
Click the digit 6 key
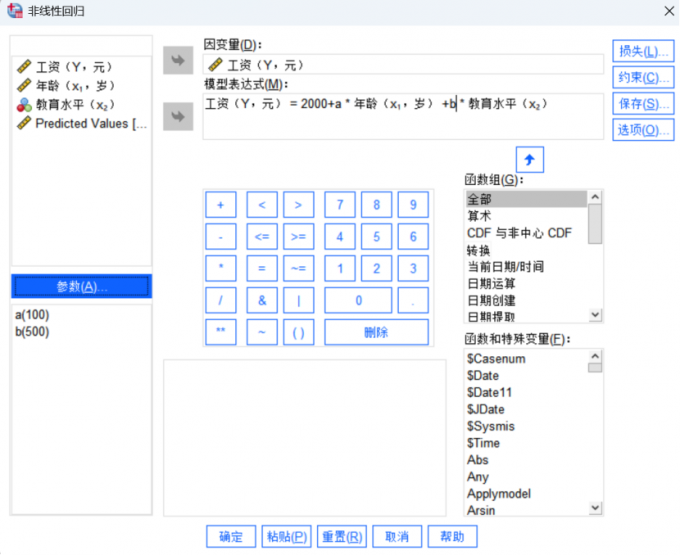tap(413, 237)
